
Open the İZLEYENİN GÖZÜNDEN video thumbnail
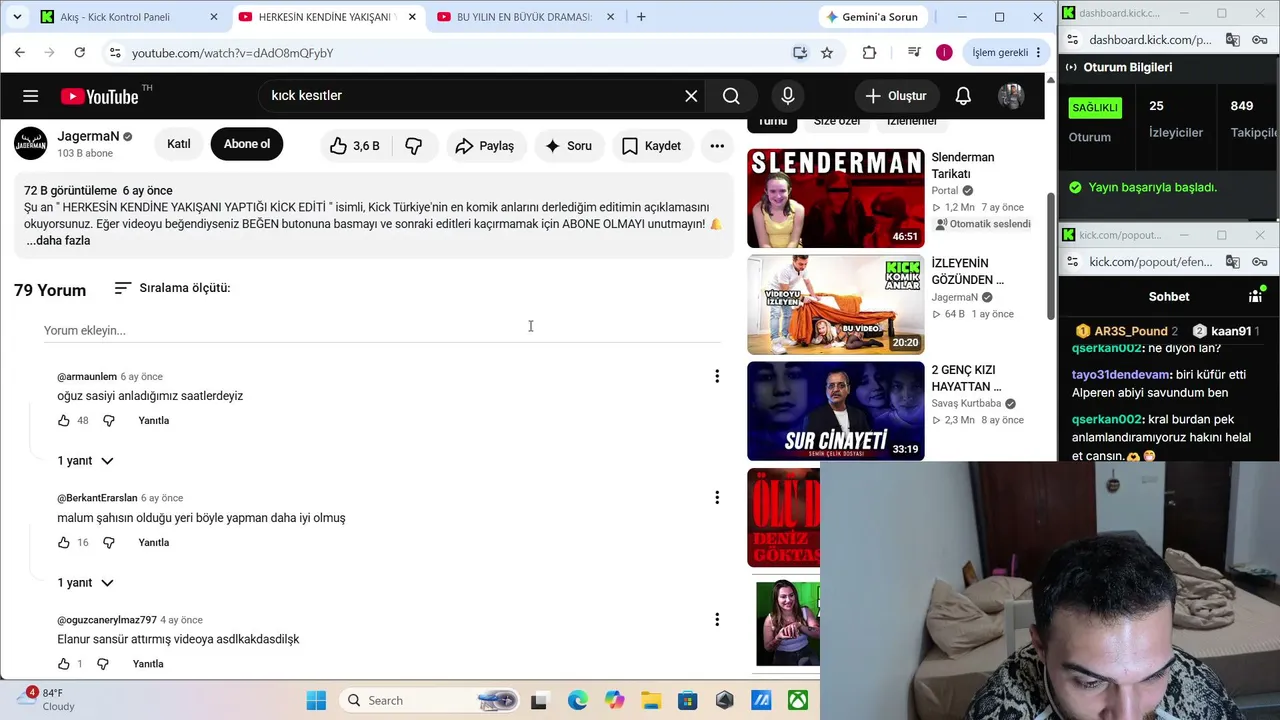836,304
